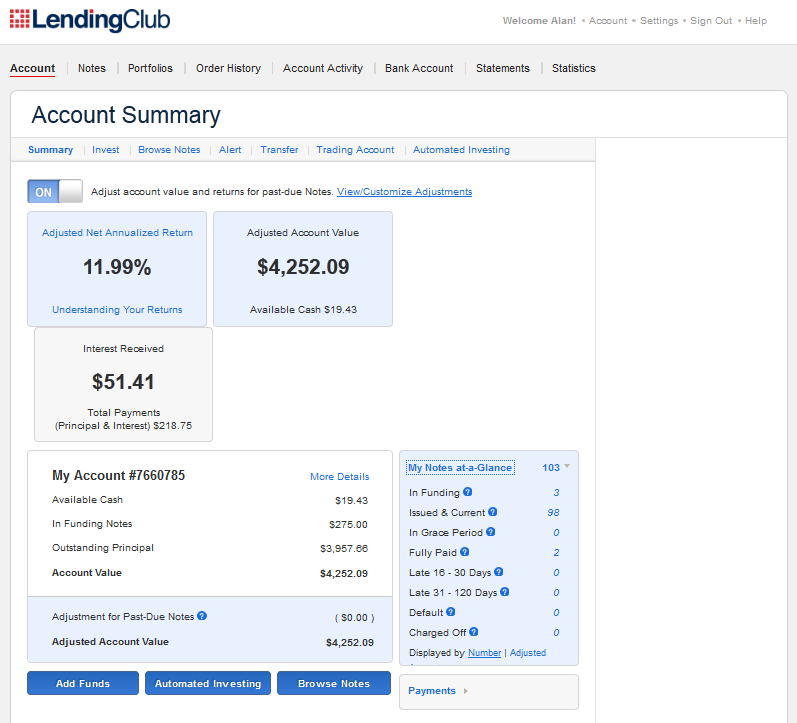This screenshot has width=797, height=723.
Task: Click the In Funding count 3
Action: [557, 493]
